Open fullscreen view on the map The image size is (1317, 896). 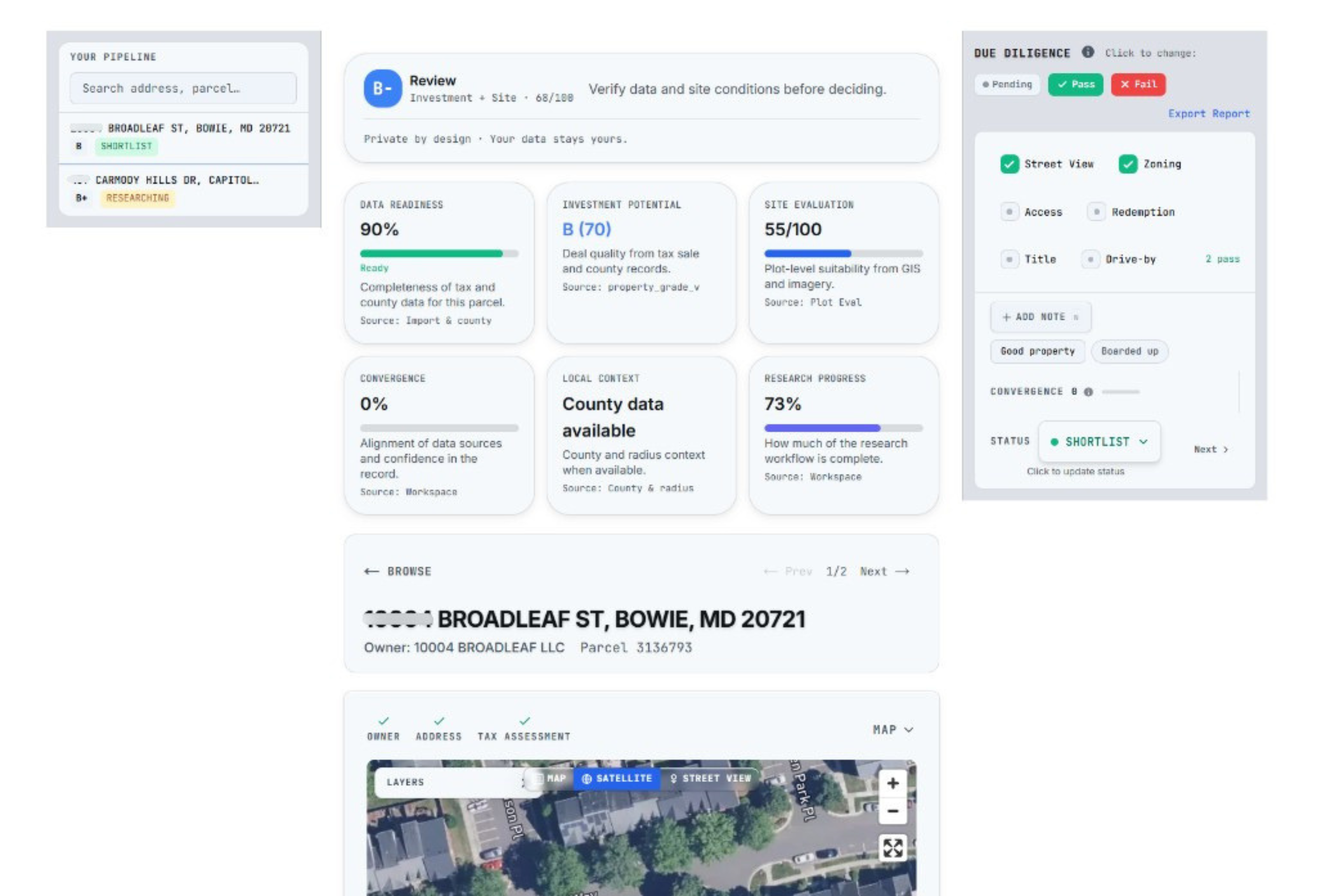coord(893,848)
